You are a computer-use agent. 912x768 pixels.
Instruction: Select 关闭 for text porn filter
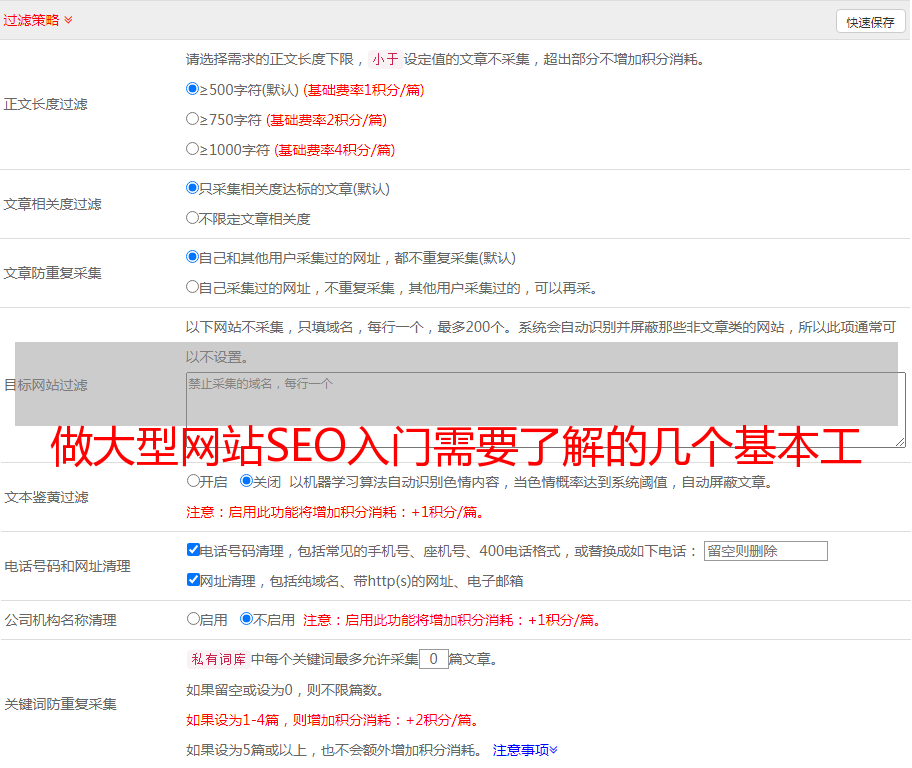(246, 481)
